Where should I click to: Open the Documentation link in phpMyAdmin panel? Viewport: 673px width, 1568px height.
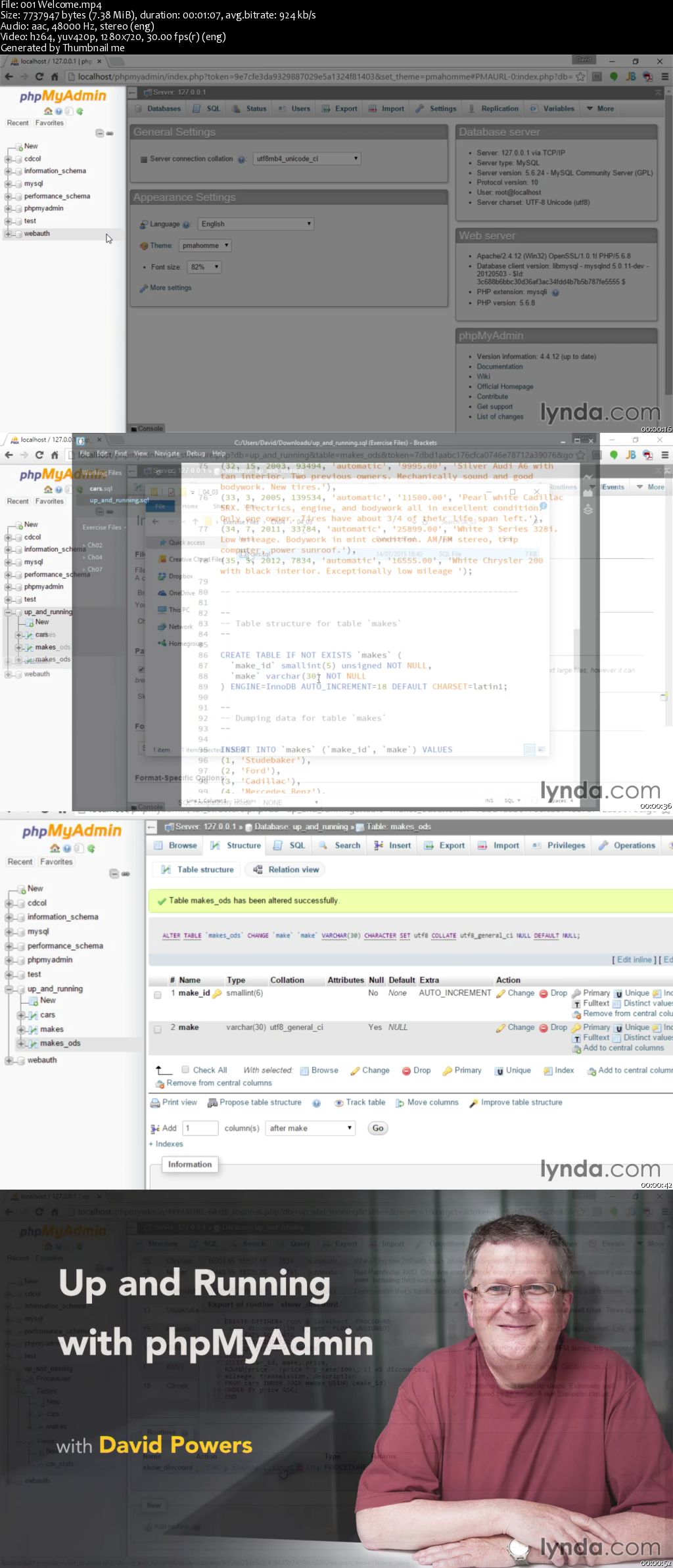(499, 367)
